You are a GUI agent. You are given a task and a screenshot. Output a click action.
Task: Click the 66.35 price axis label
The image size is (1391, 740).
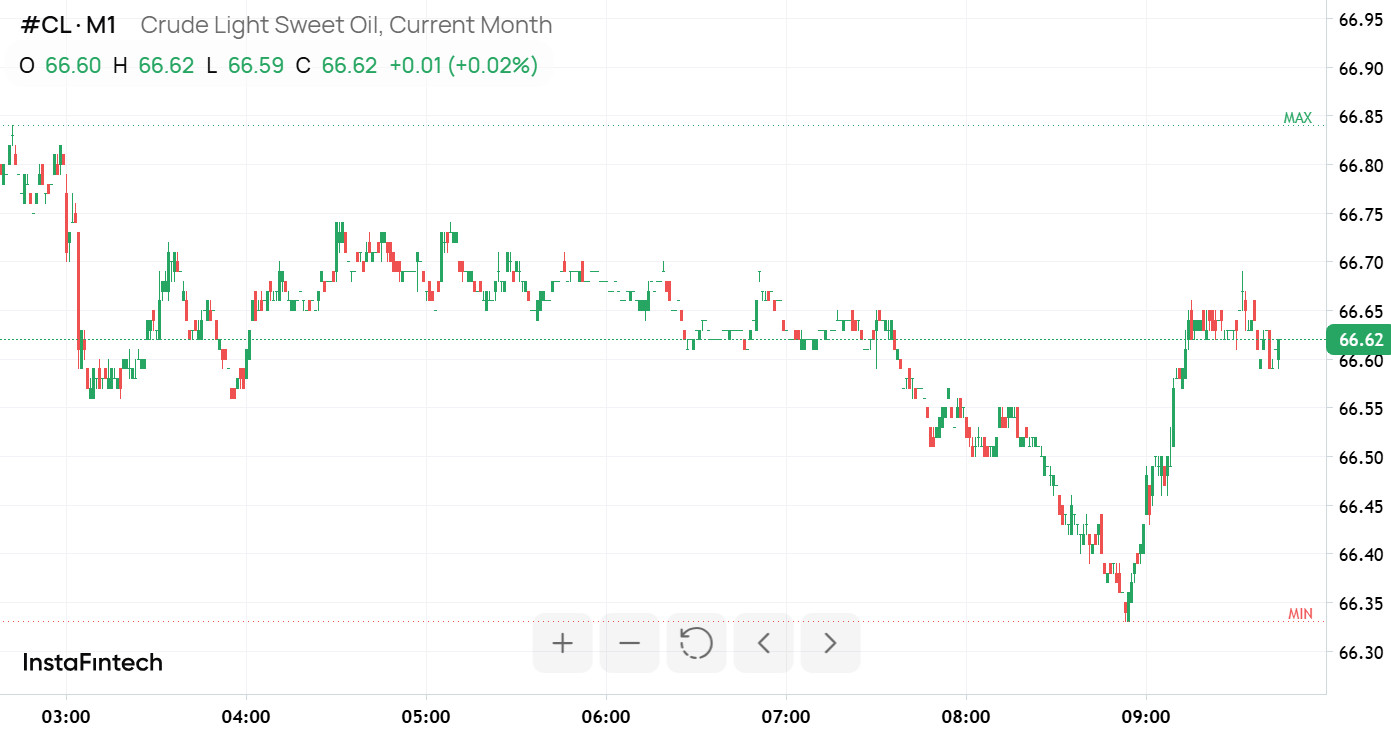click(1360, 603)
